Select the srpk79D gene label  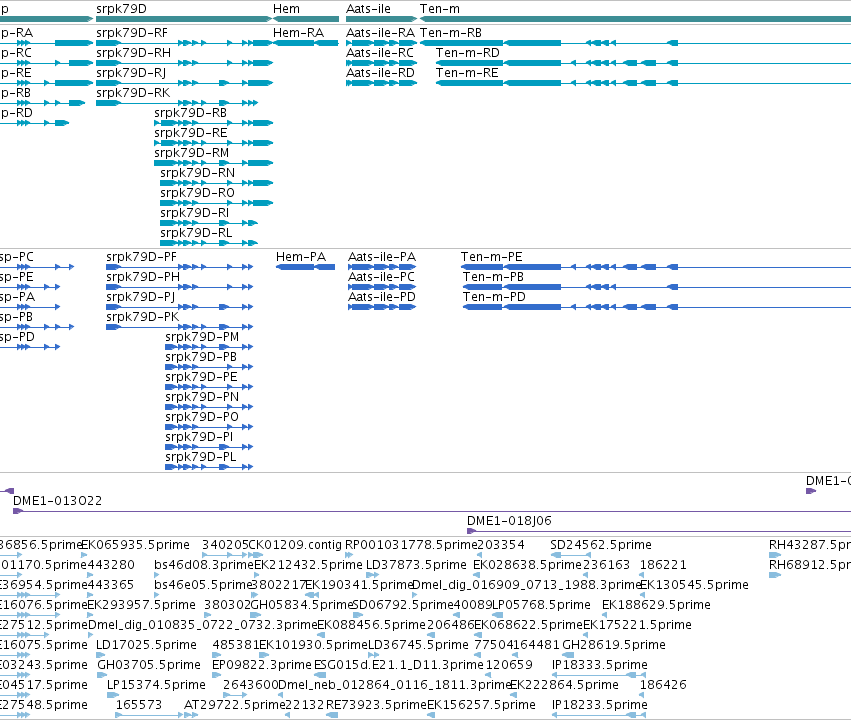tap(121, 9)
